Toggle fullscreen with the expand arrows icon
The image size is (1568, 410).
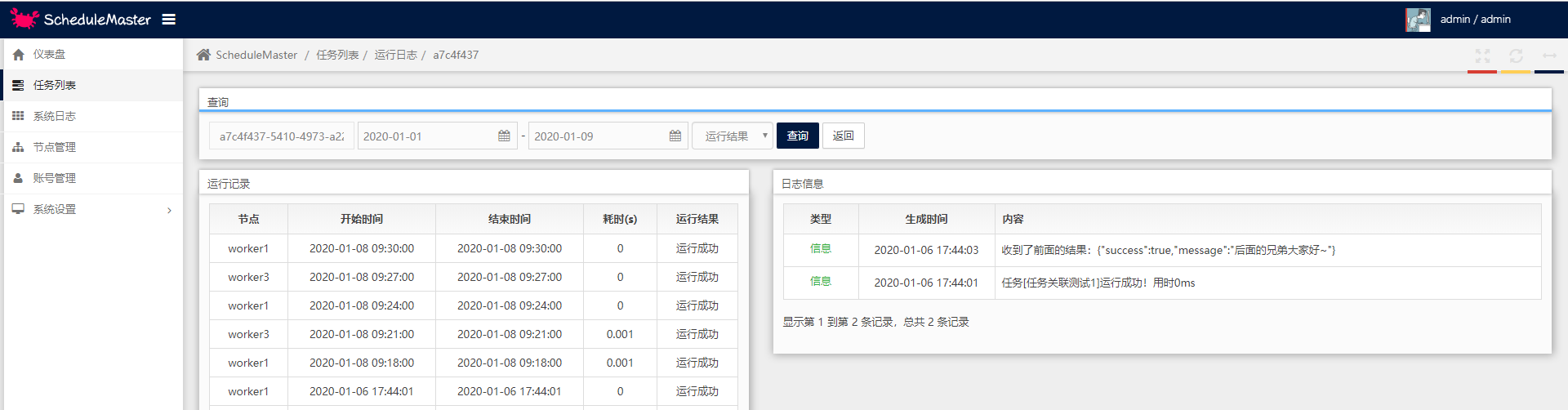tap(1482, 56)
